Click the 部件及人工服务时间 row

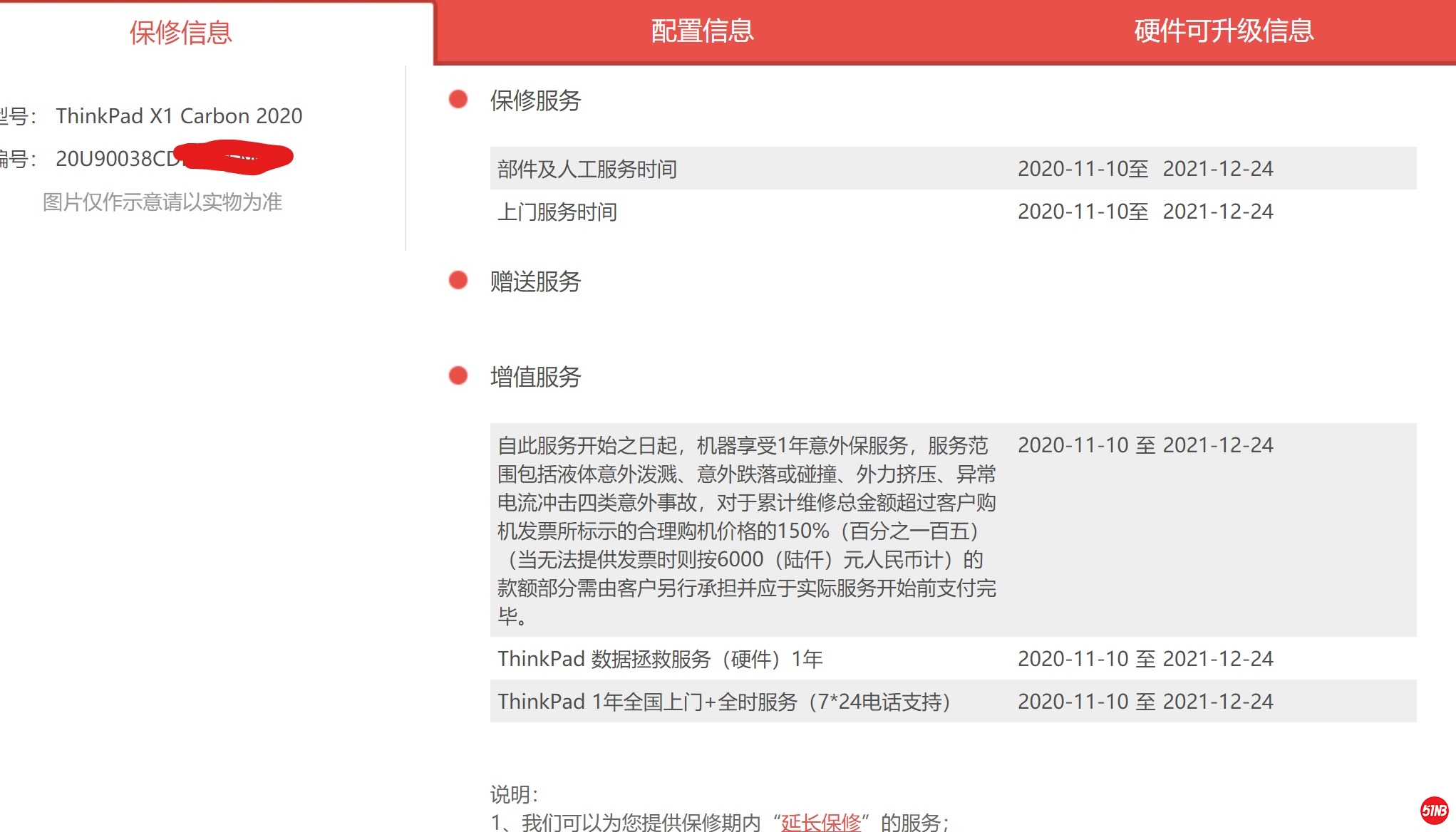587,169
